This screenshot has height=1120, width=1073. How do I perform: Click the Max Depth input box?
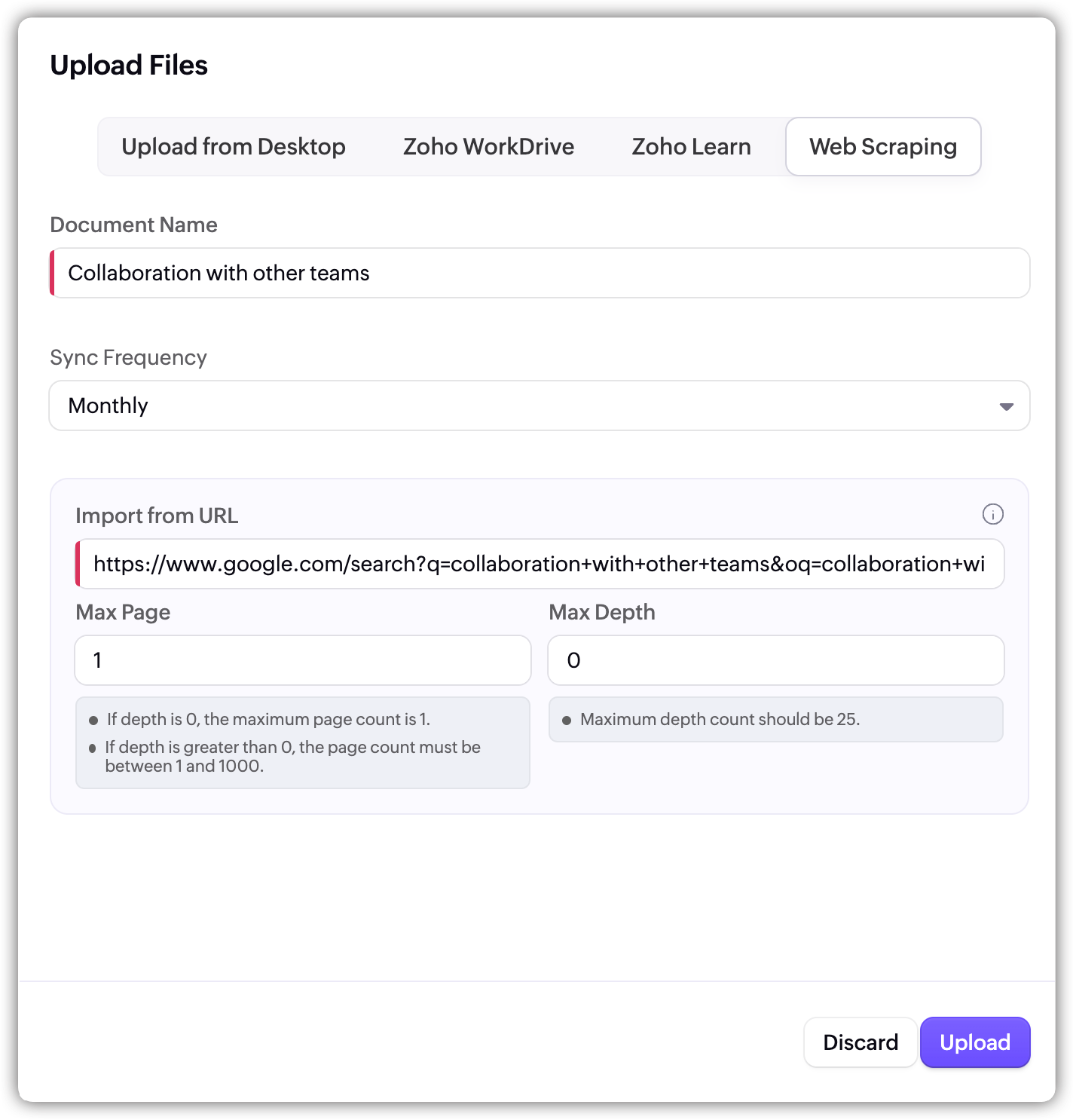775,660
